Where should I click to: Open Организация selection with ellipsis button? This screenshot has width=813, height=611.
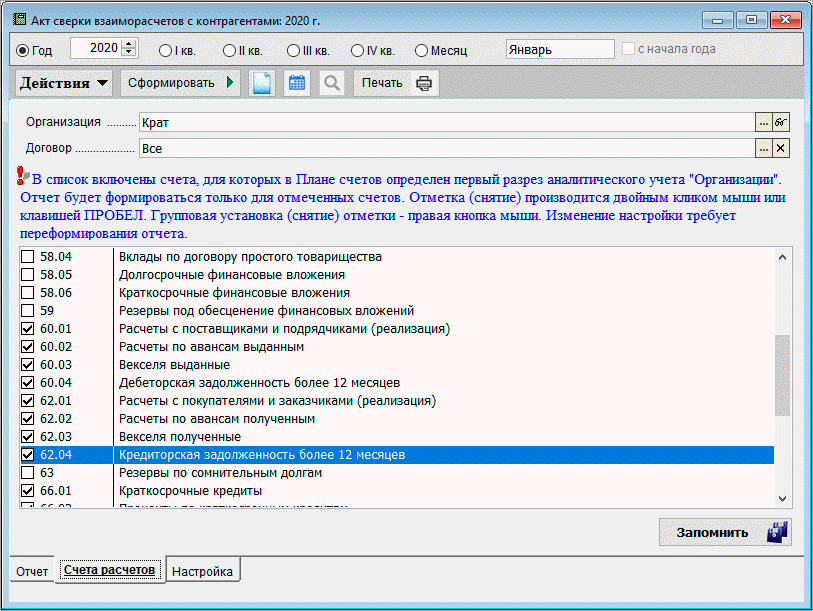[764, 122]
